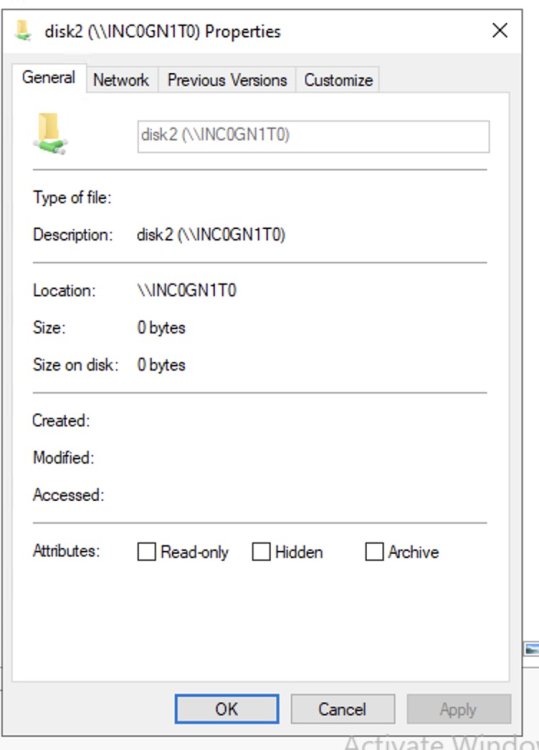Image resolution: width=539 pixels, height=750 pixels.
Task: Enable the Hidden checkbox
Action: pos(261,551)
